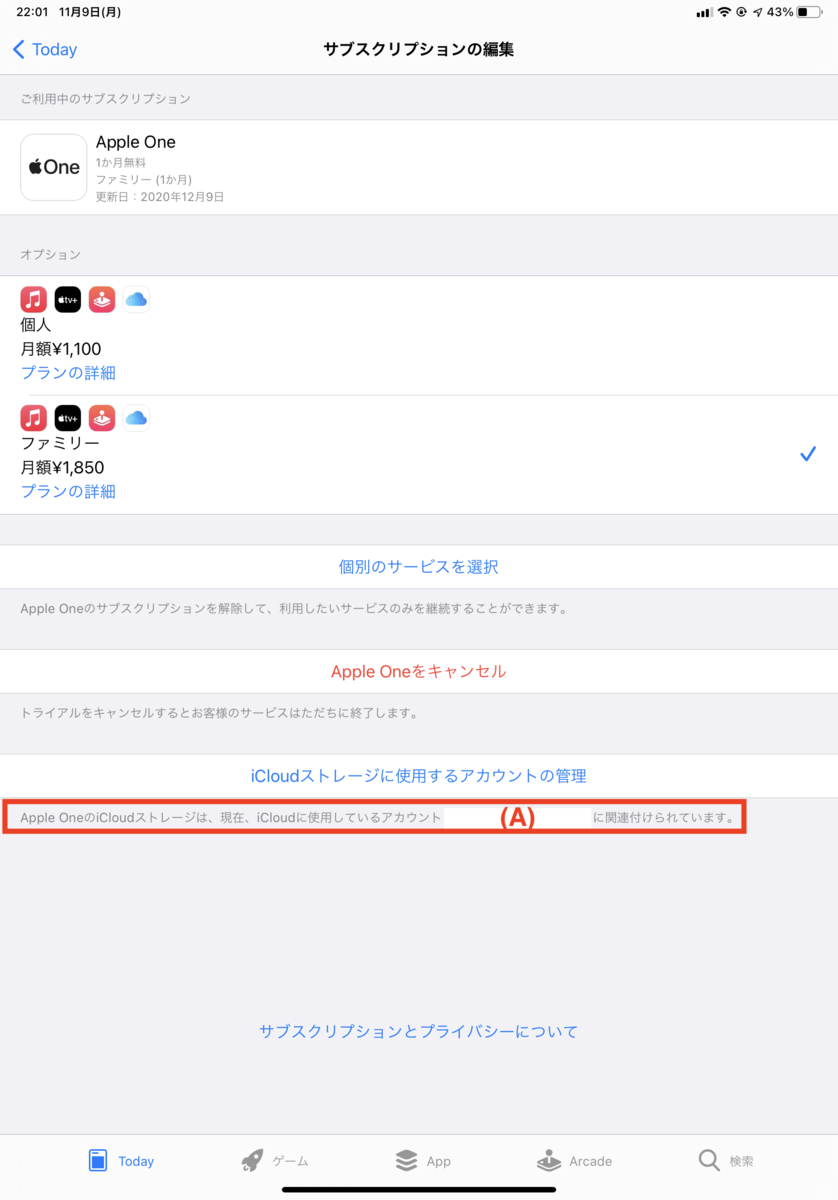Tap Apple Arcade icon in 個人 plan
Viewport: 838px width, 1200px height.
point(102,299)
